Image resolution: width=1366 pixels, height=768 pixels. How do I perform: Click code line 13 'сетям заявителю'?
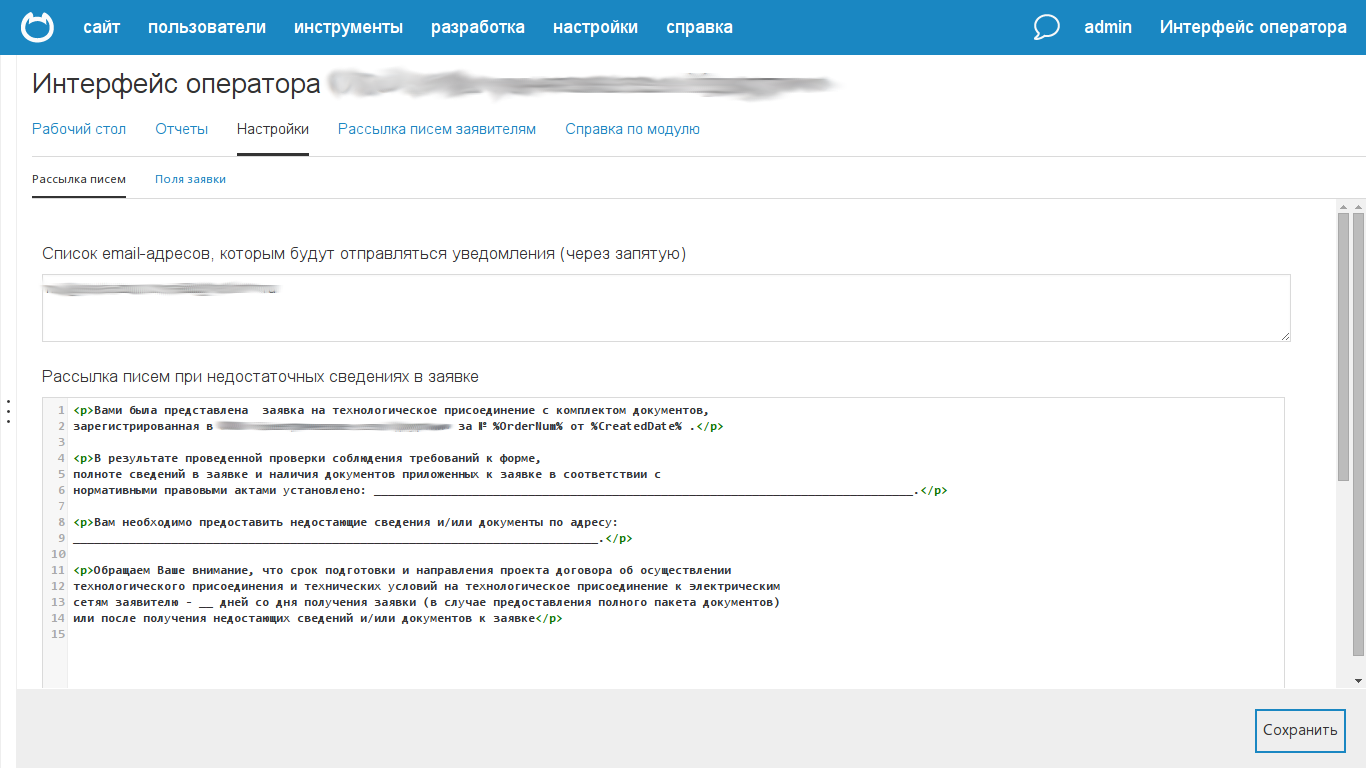click(426, 602)
